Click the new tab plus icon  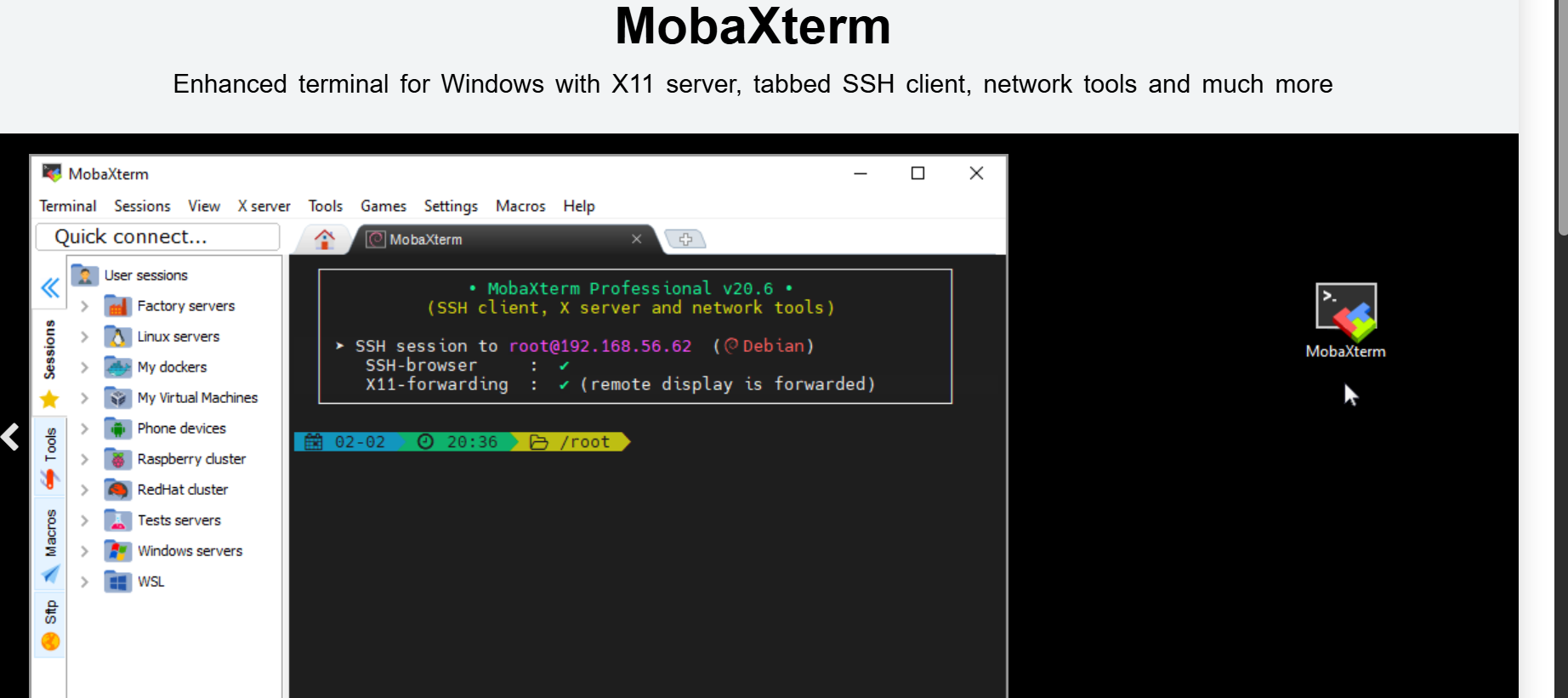click(685, 240)
